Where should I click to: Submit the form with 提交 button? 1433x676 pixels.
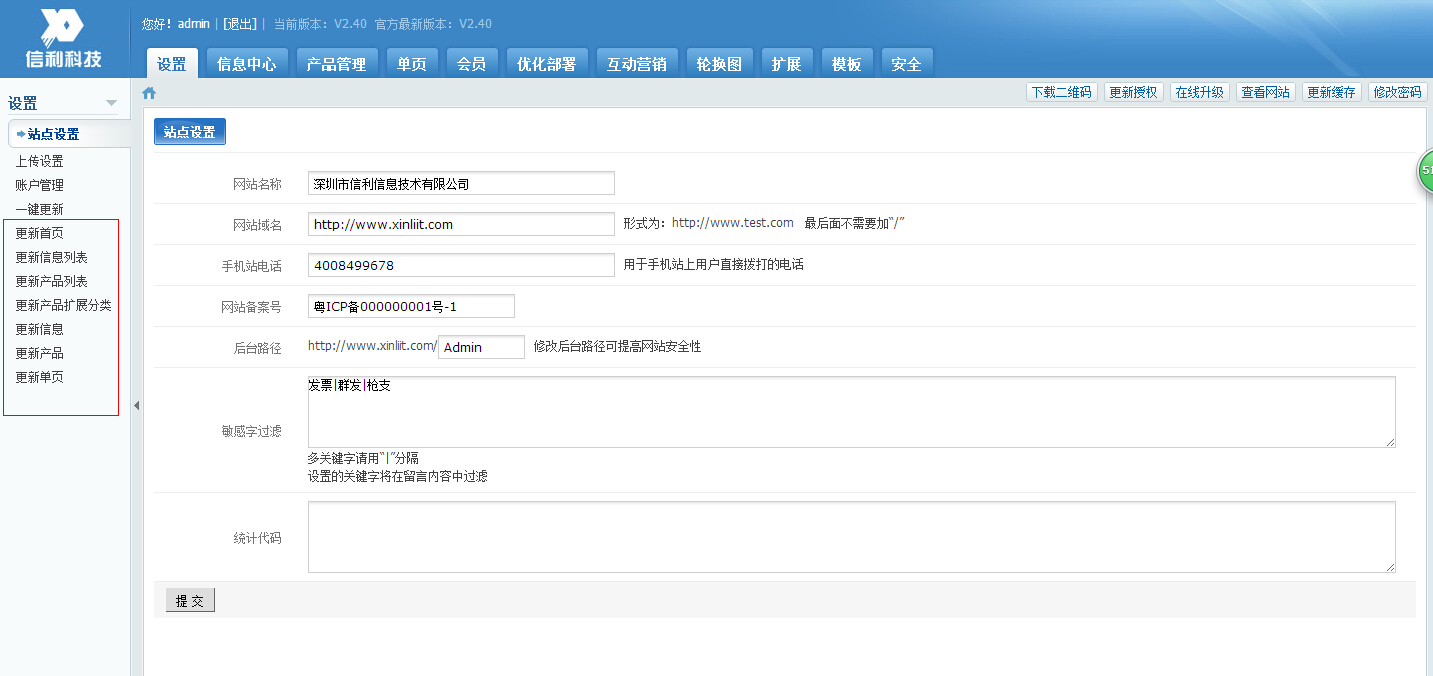[190, 601]
